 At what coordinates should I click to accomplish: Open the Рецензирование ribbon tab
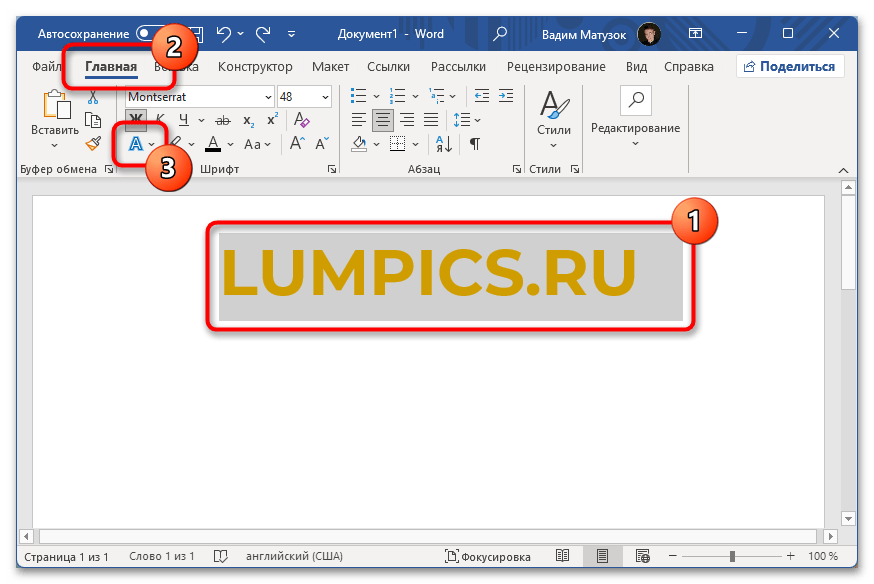555,67
